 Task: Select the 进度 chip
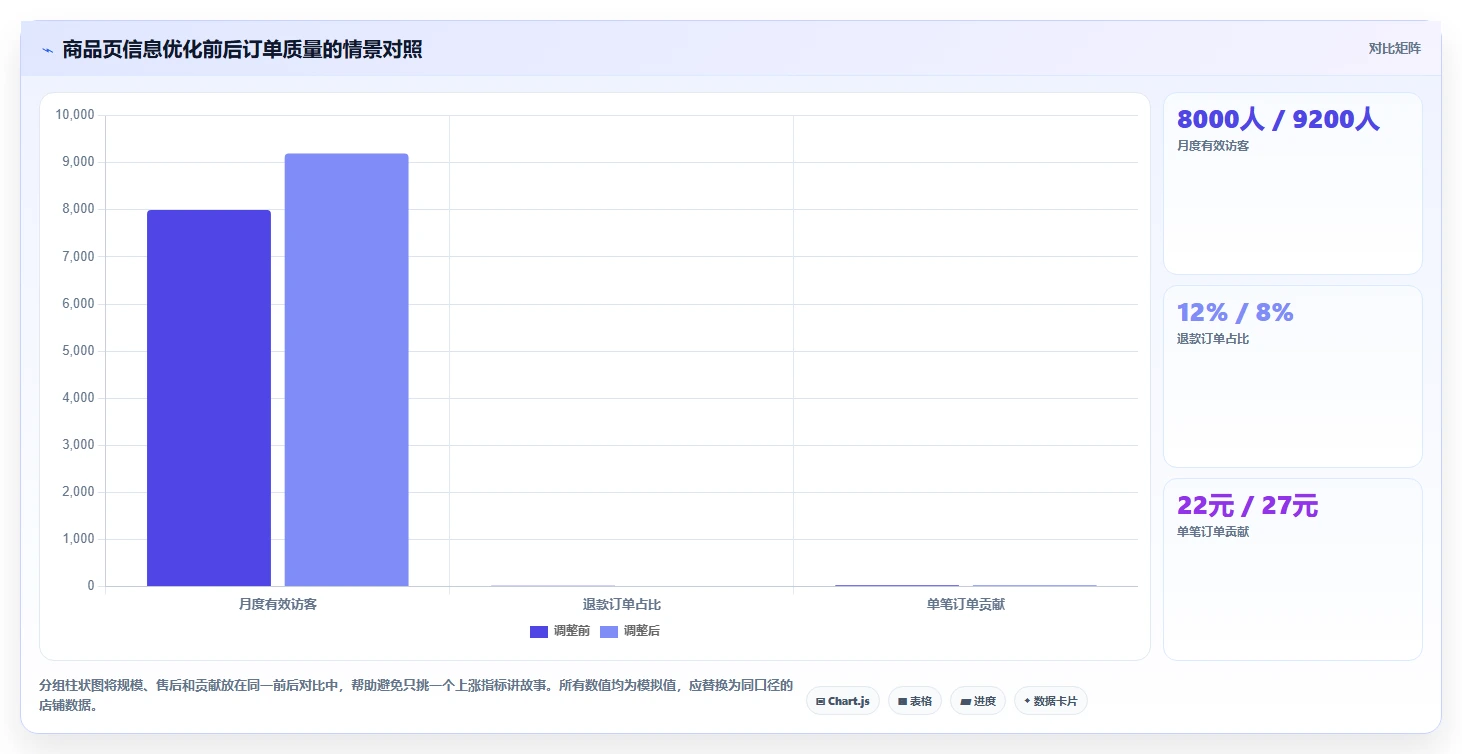tap(977, 701)
